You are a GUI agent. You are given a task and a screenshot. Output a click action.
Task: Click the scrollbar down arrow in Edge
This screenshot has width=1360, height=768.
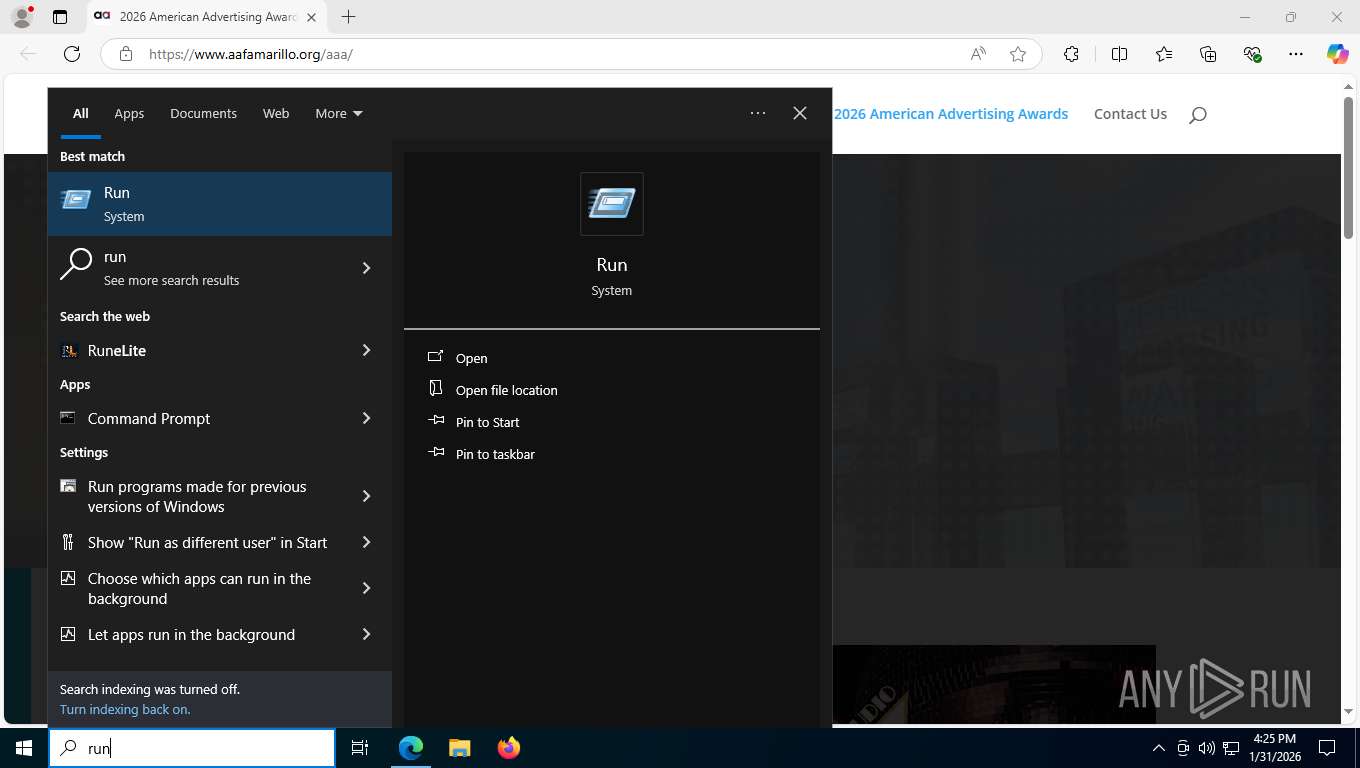[x=1348, y=711]
